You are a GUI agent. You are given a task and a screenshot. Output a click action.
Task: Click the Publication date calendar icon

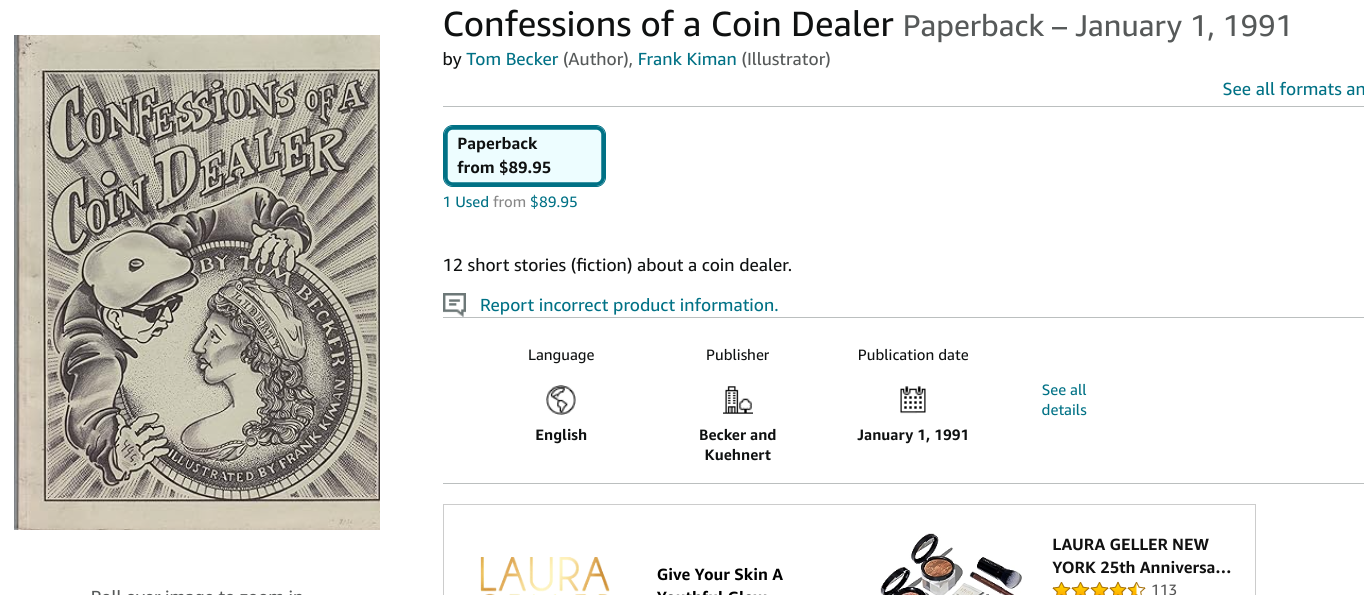coord(912,400)
